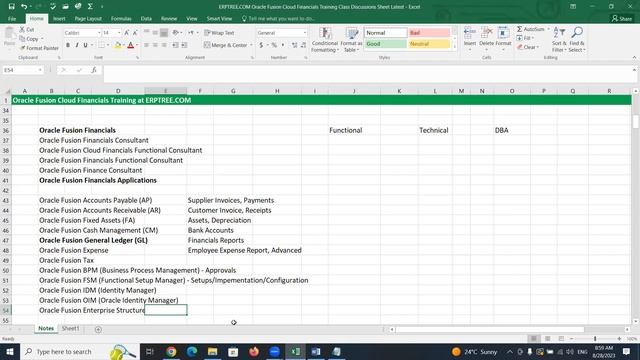Click Copy in Clipboard group
Viewport: 640px width, 360px height.
point(30,39)
